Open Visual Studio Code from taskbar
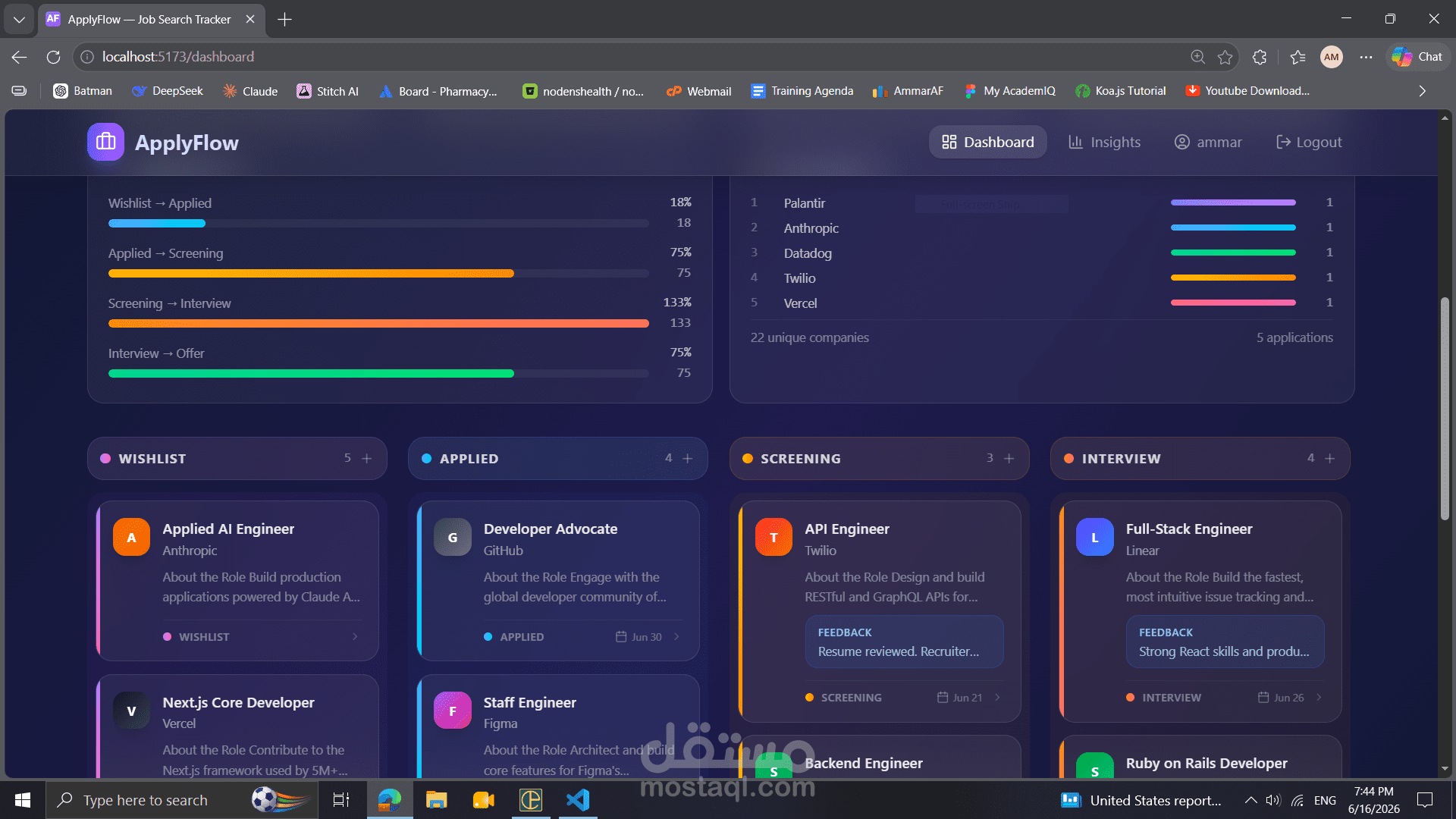This screenshot has width=1456, height=819. pos(578,800)
